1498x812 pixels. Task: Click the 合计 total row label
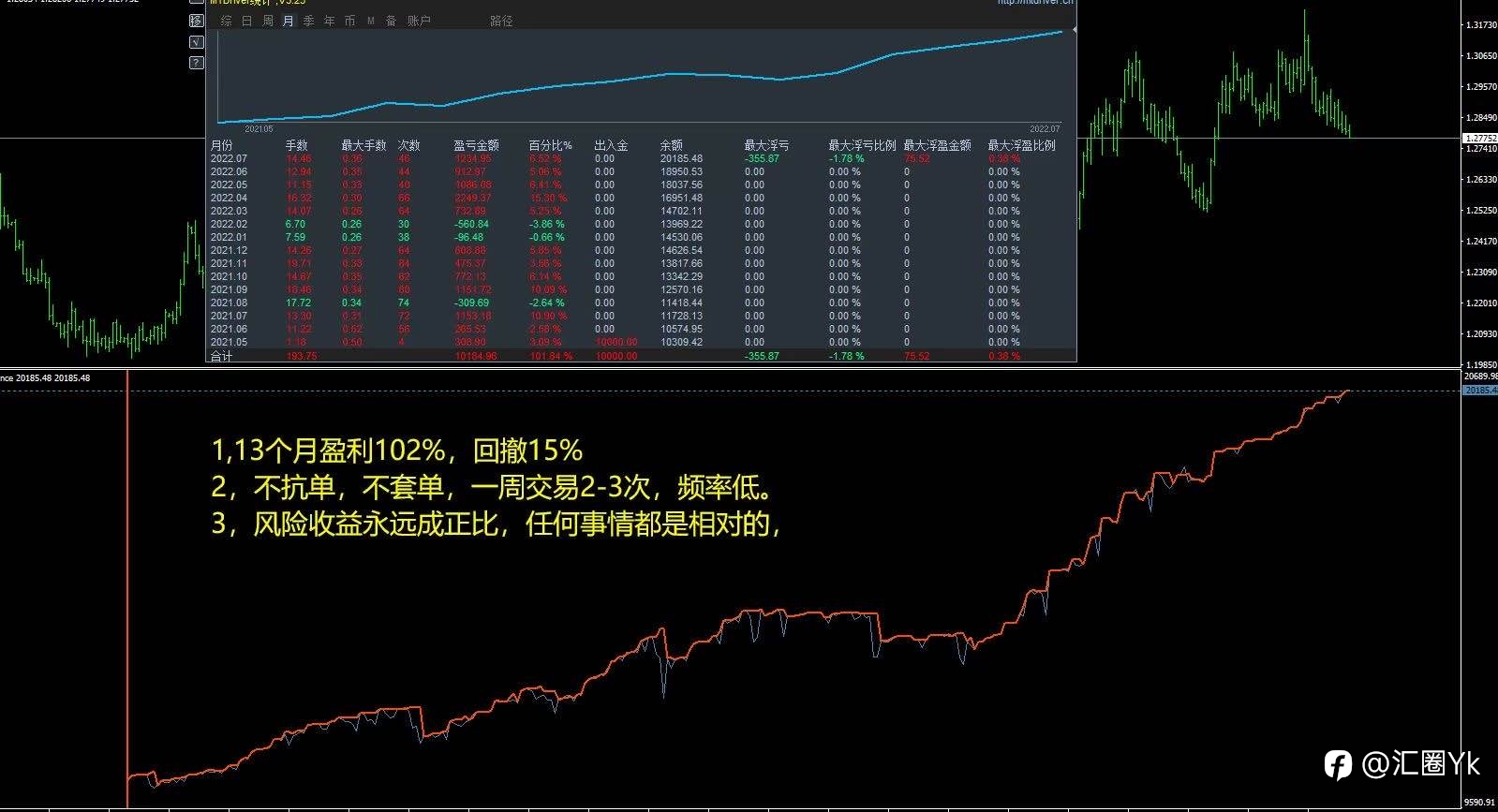coord(221,356)
